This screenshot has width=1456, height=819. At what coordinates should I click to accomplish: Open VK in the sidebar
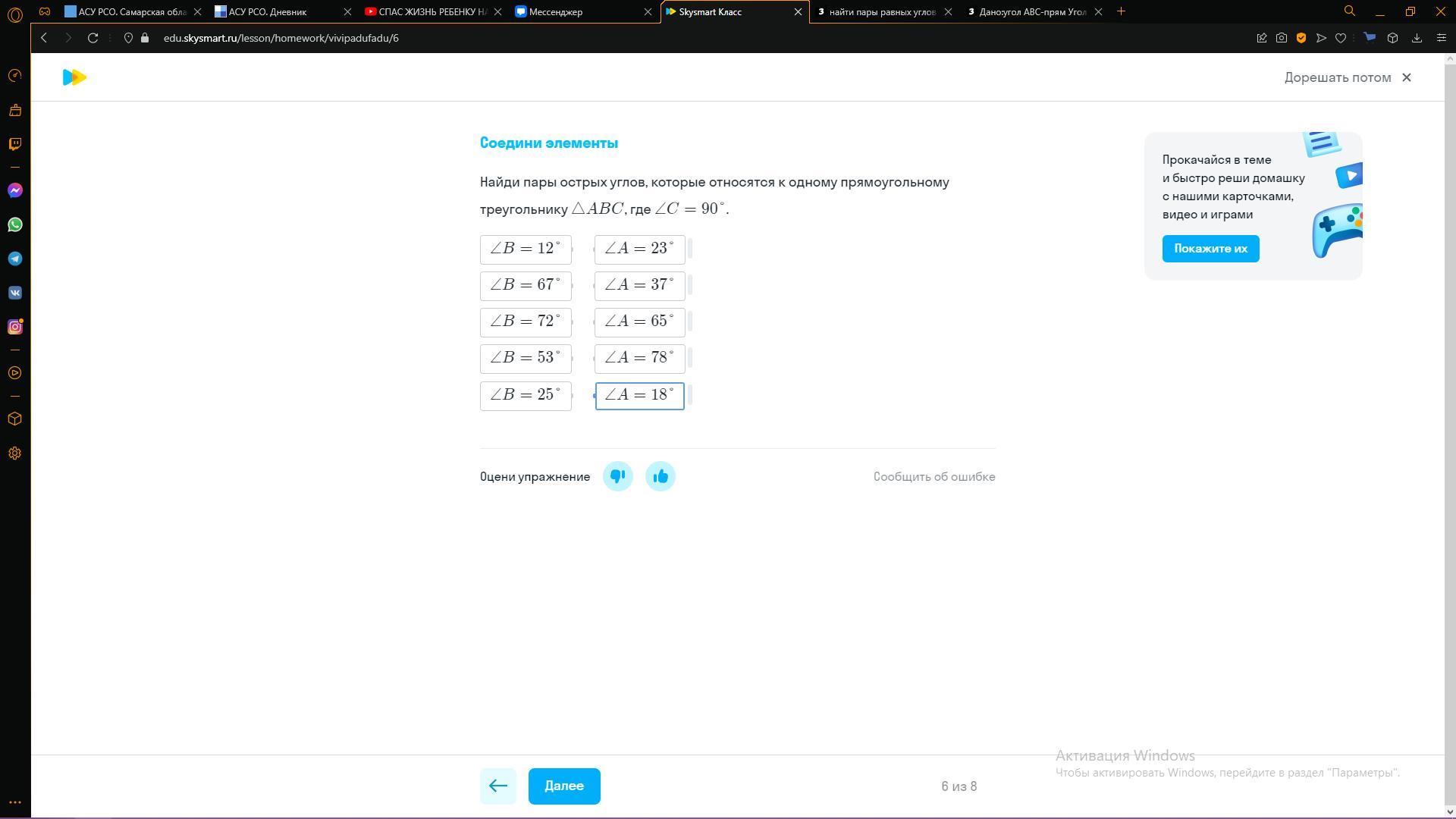point(15,293)
